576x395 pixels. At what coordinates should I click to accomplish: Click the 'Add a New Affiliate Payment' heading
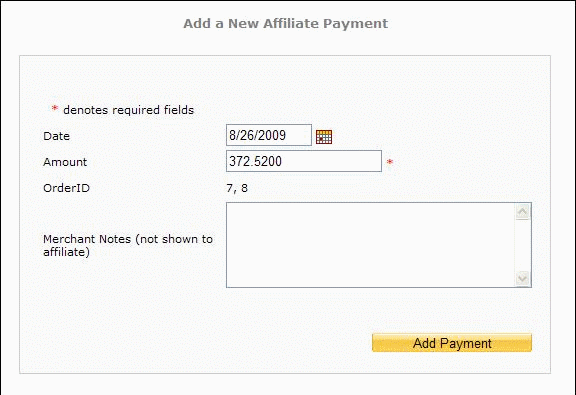click(285, 24)
